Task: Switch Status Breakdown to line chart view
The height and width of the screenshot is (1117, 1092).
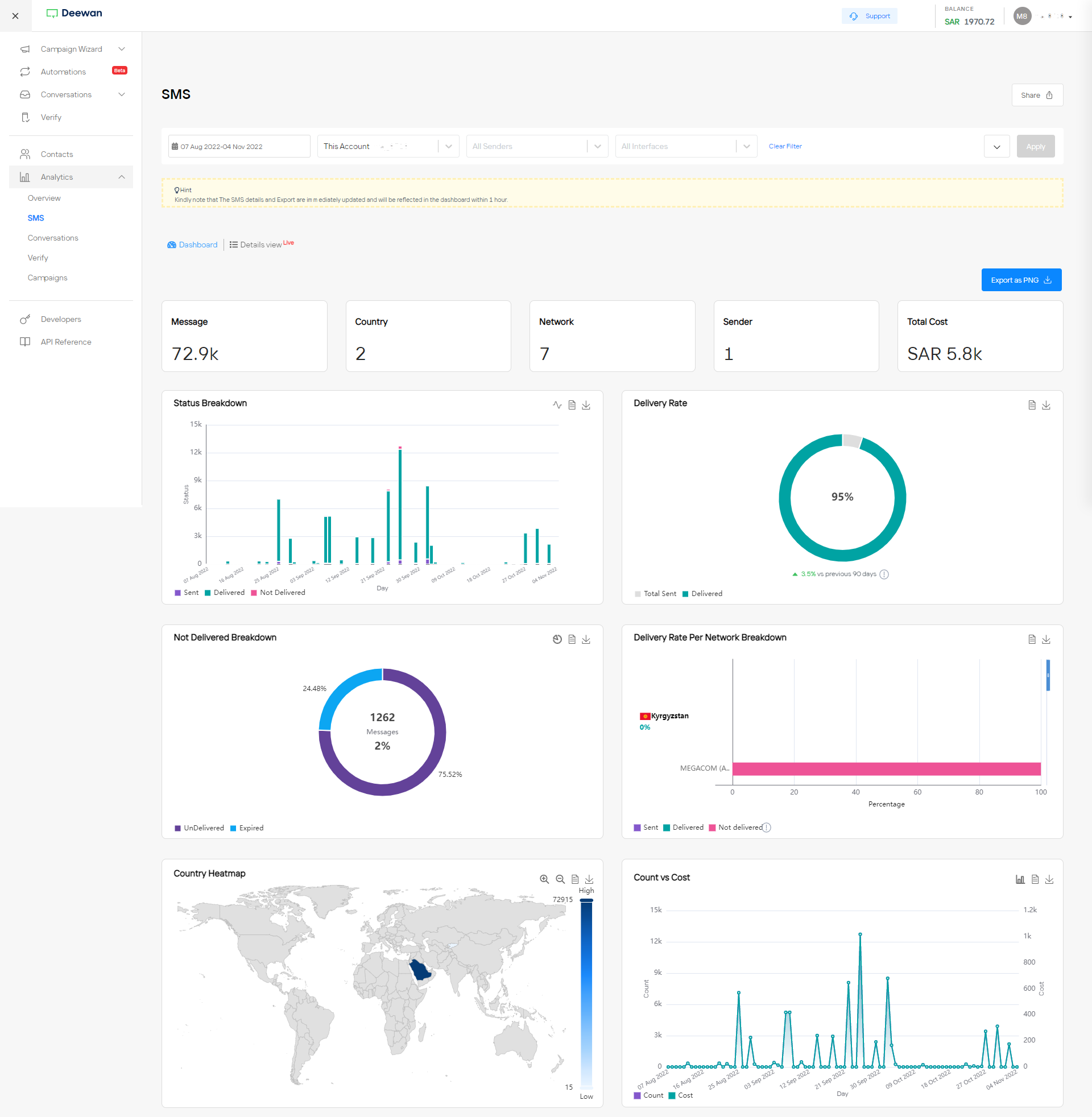Action: [557, 405]
